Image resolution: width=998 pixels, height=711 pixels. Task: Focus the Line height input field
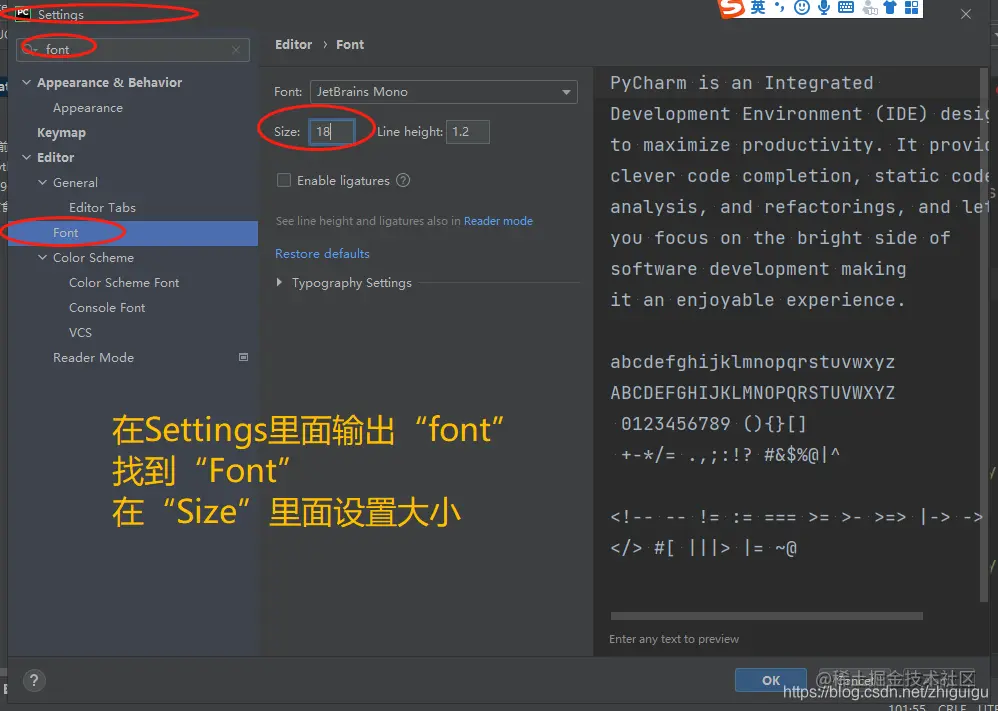coord(468,132)
